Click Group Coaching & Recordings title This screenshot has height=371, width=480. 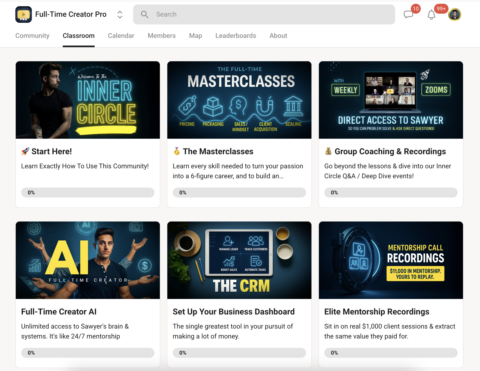pos(390,151)
